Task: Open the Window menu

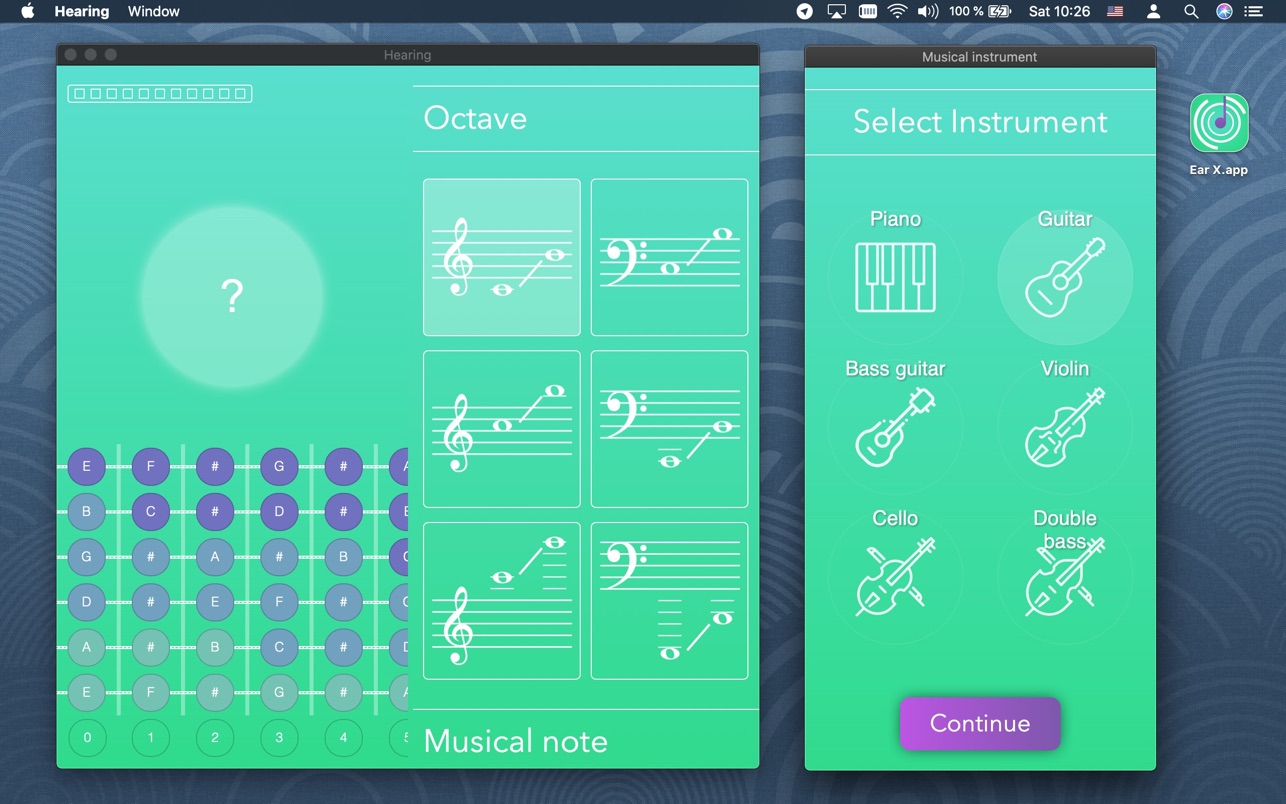Action: pos(154,11)
